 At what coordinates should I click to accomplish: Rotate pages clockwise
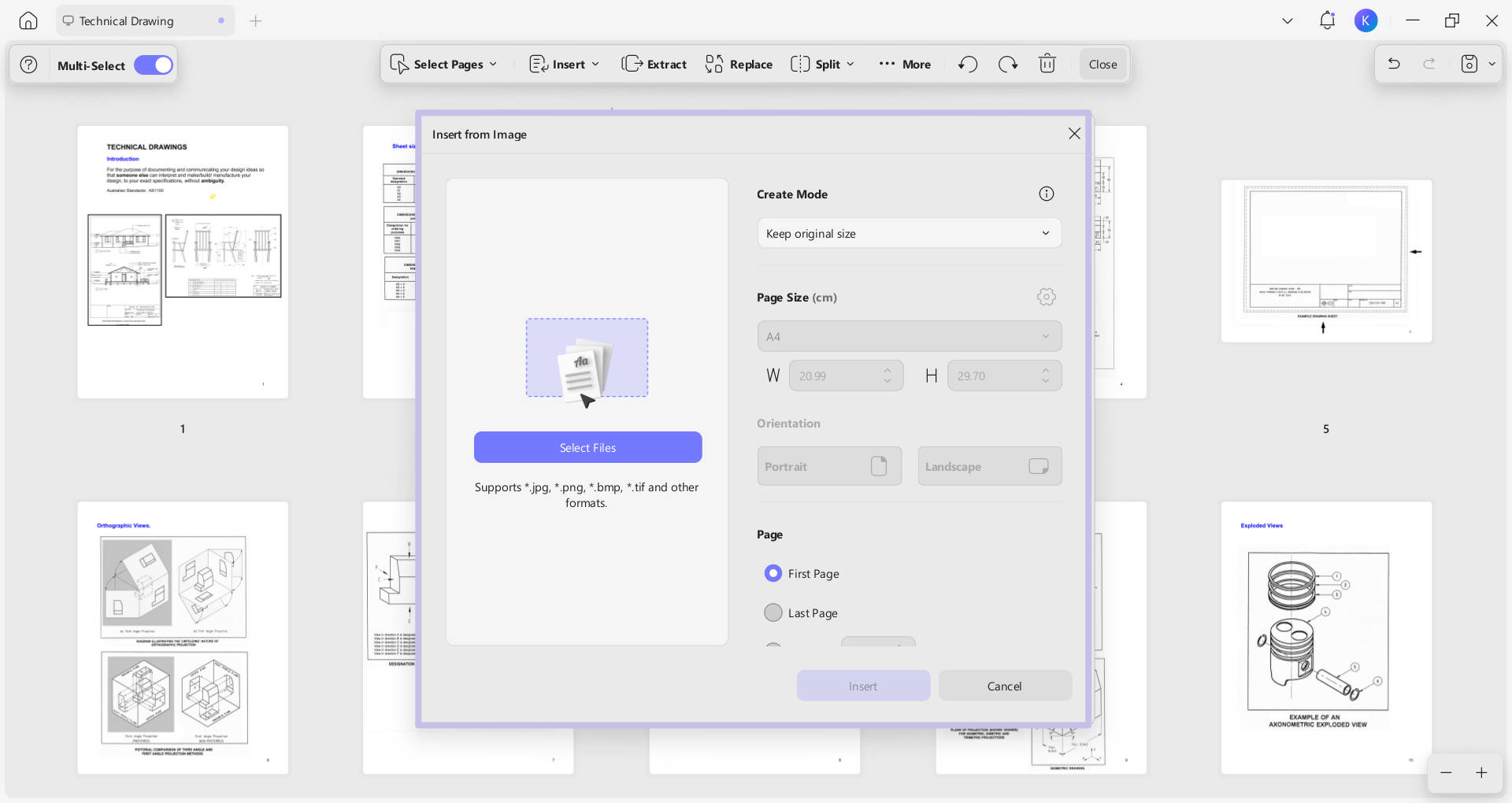(1008, 65)
